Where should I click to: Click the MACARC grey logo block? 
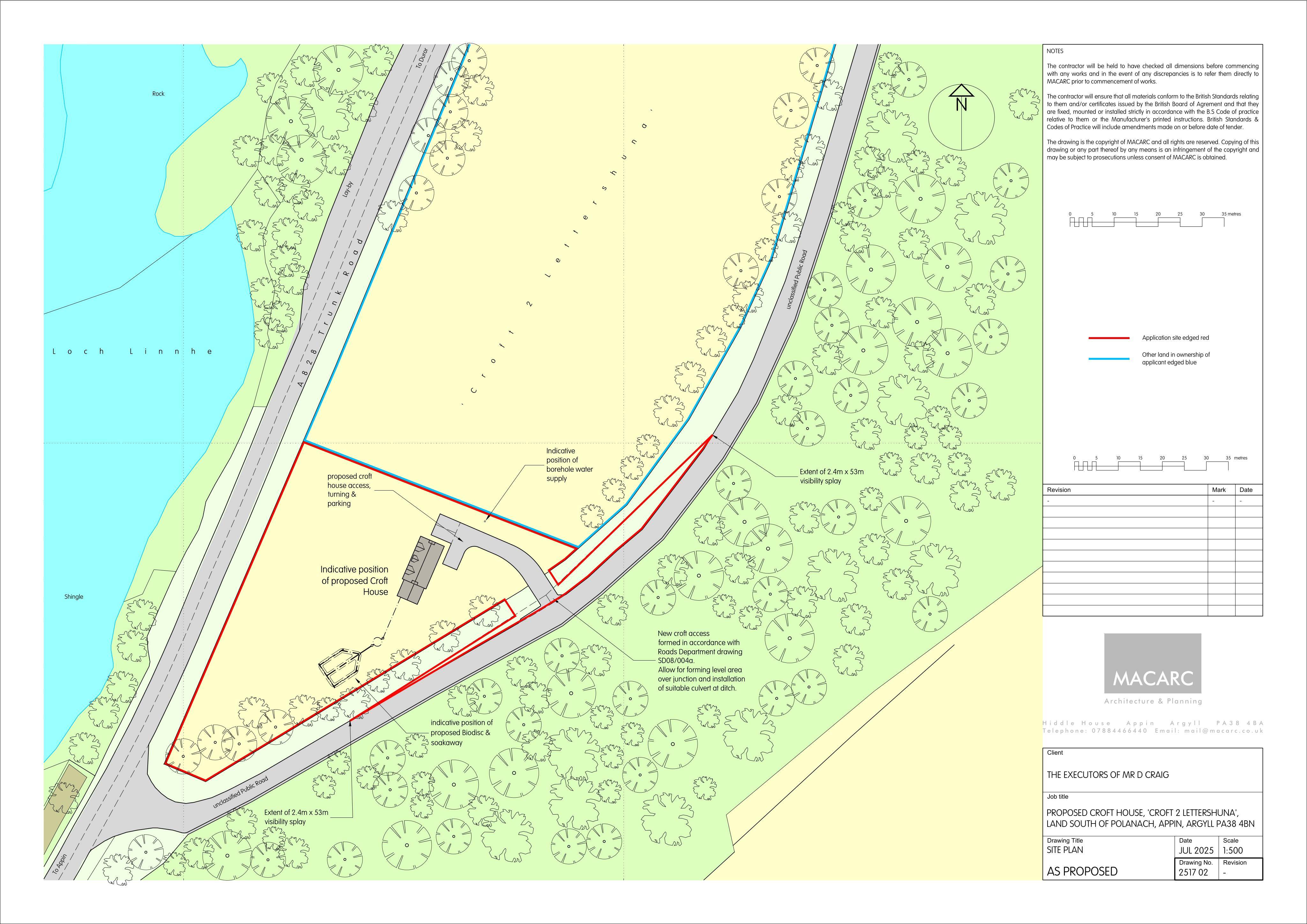[1153, 663]
